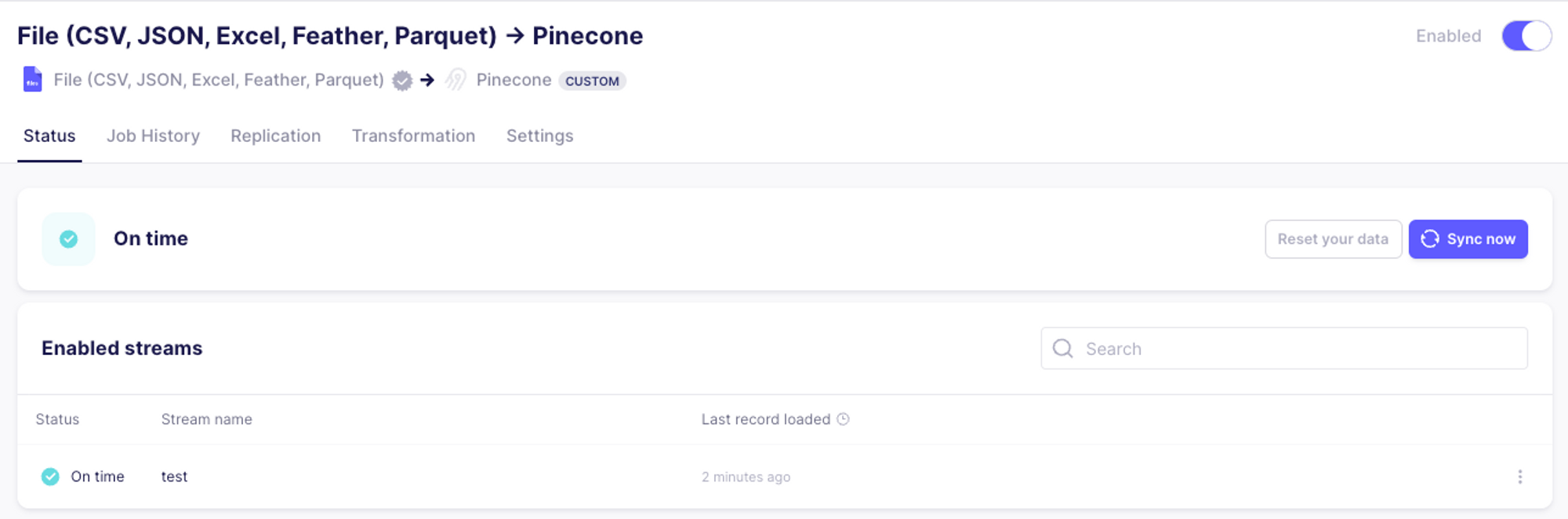Click the Sync now button

[x=1468, y=239]
